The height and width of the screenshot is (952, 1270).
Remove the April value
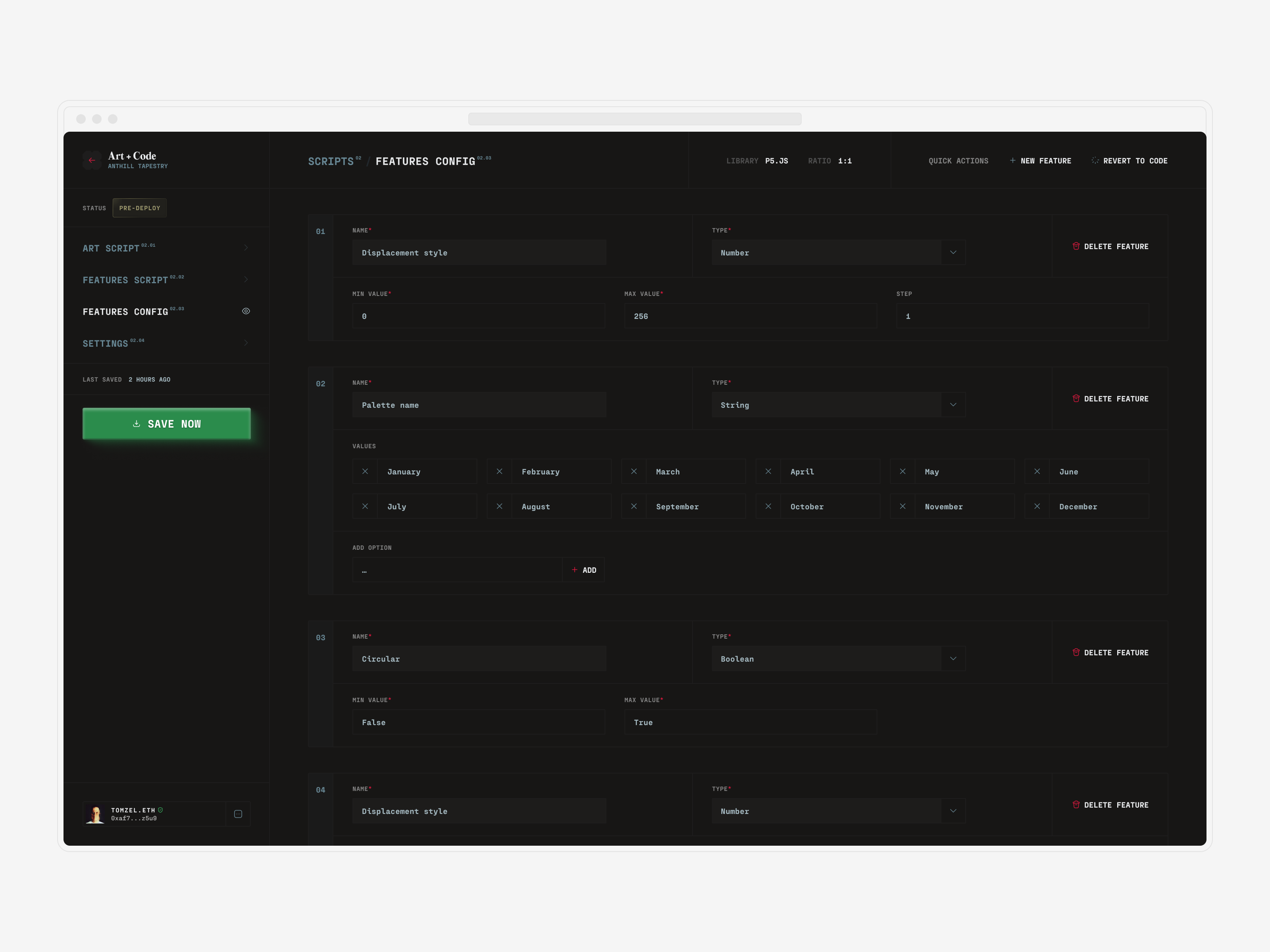(x=768, y=472)
